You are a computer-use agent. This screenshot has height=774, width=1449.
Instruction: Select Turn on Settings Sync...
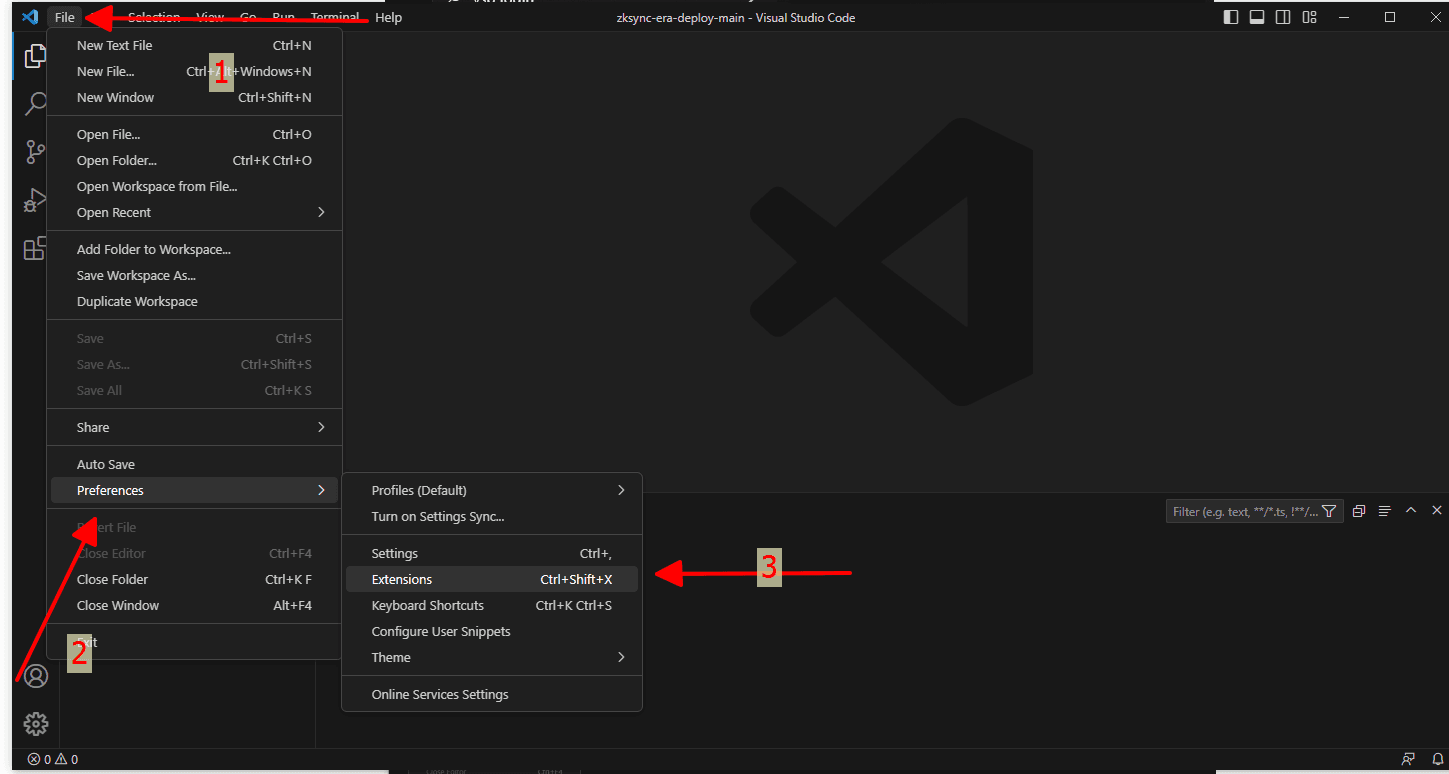492,516
